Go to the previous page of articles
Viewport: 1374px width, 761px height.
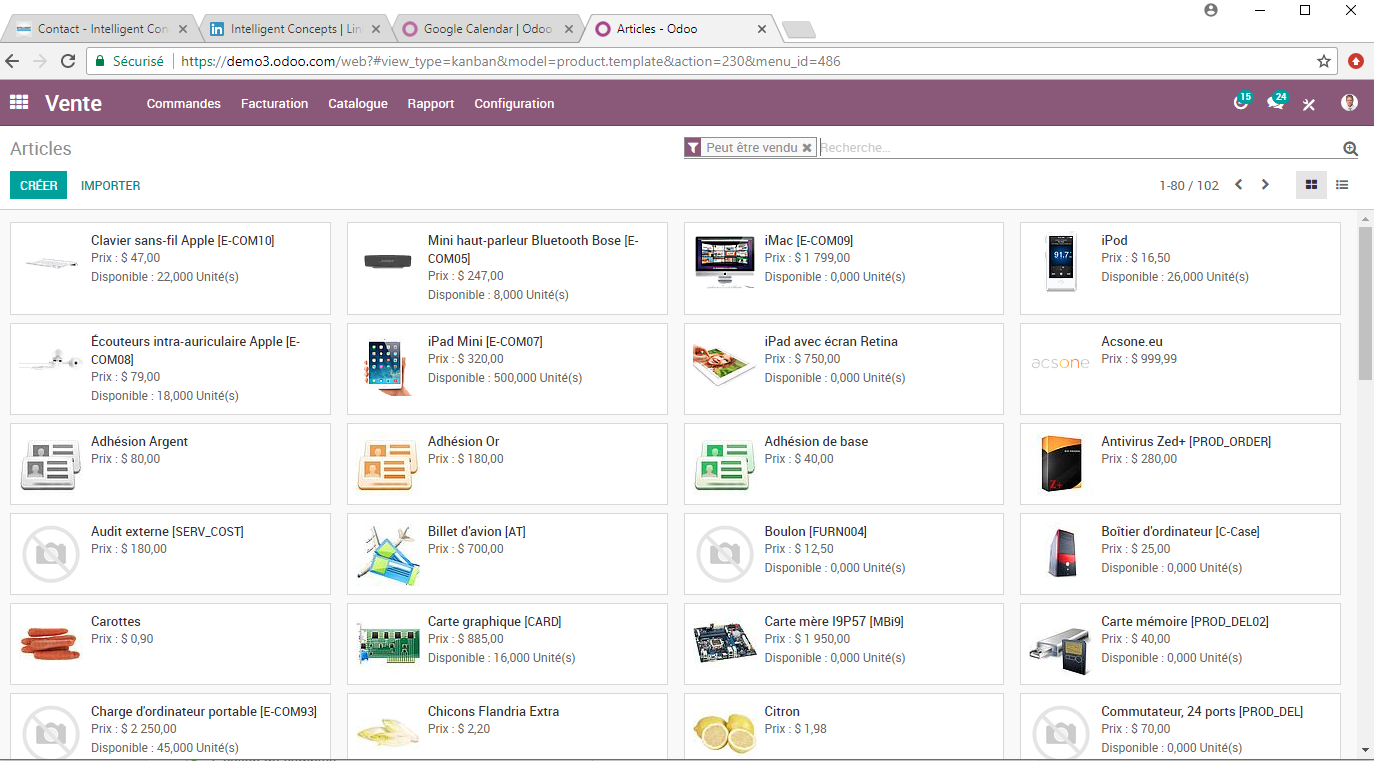1238,184
